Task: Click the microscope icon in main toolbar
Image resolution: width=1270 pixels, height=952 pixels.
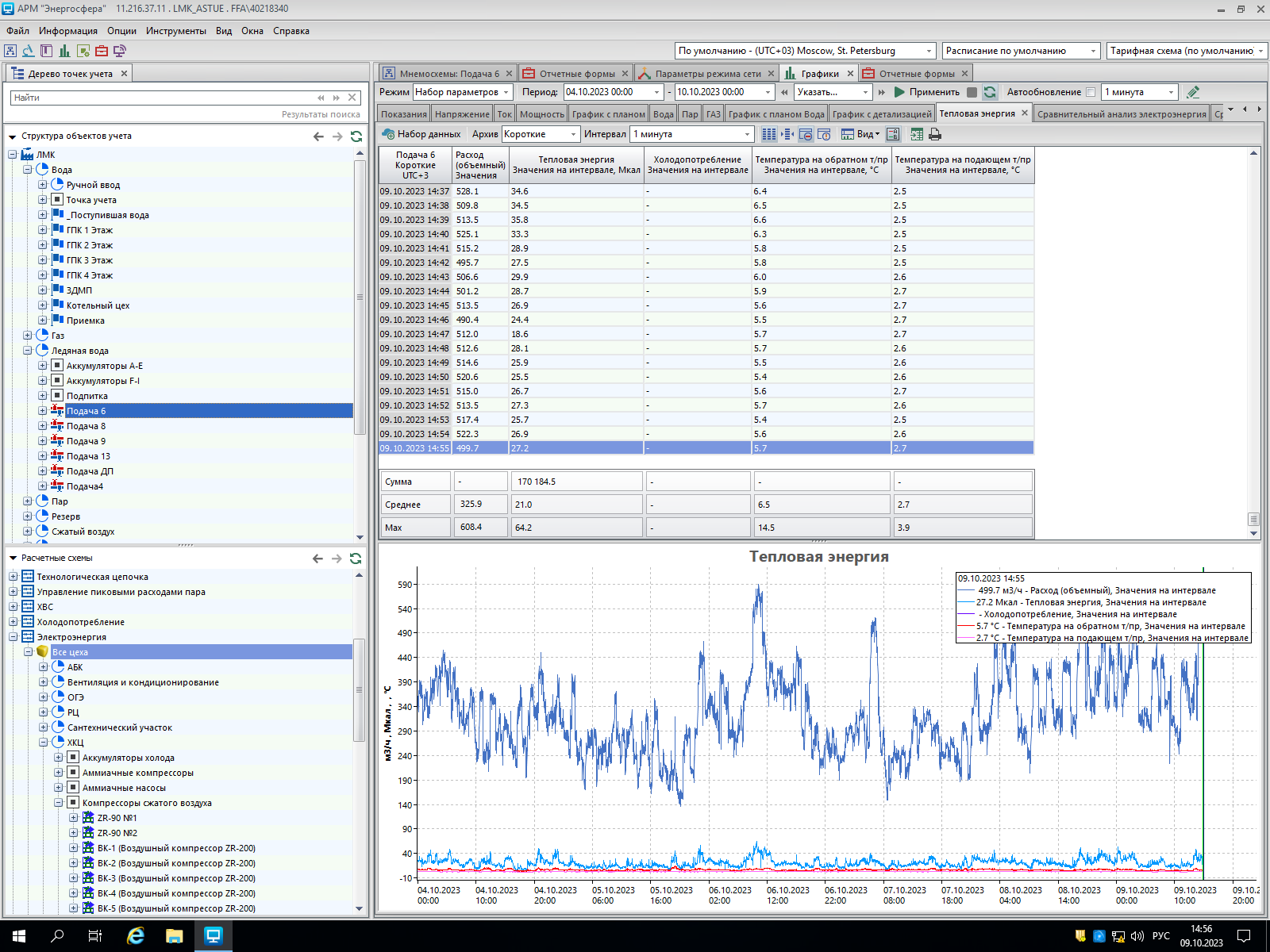Action: pos(28,51)
